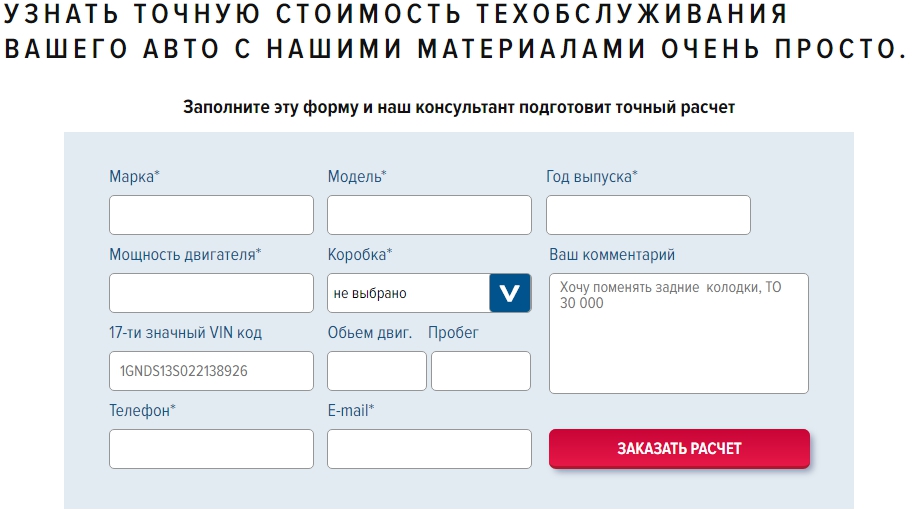Click the blue chevron on the Коробка selector
Viewport: 914px width, 523px height.
510,293
